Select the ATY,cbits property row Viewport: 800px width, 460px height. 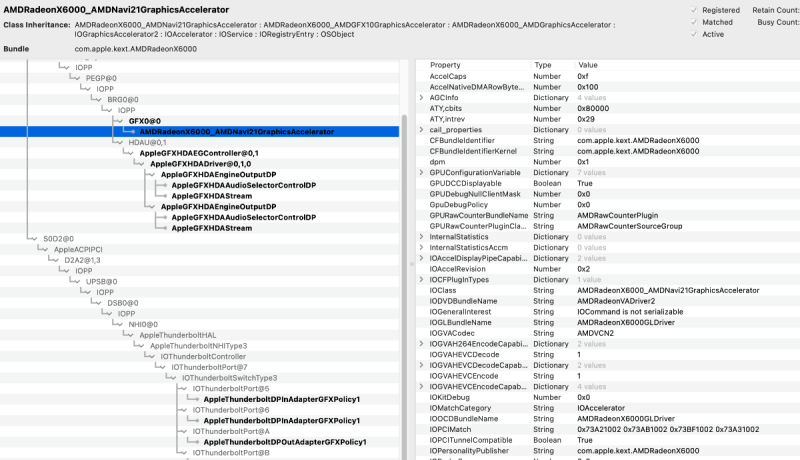(608, 108)
